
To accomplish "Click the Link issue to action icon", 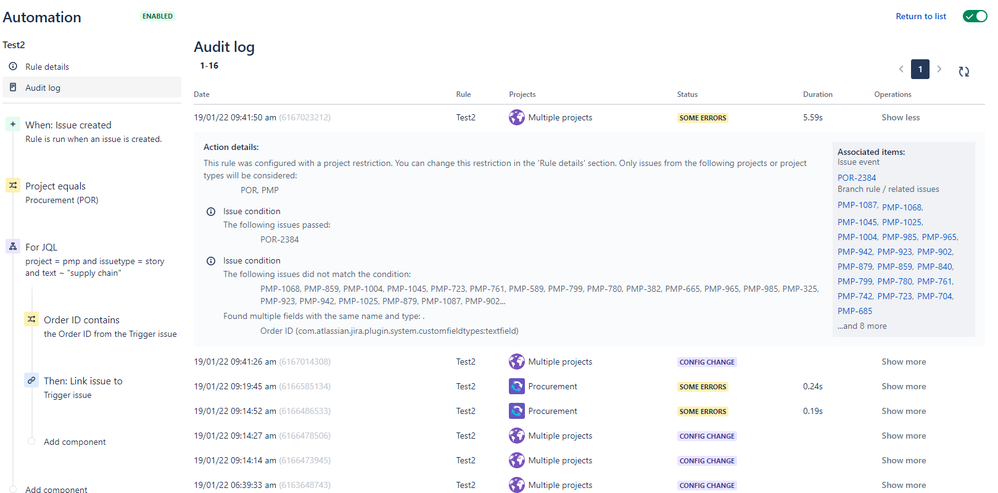I will click(31, 380).
